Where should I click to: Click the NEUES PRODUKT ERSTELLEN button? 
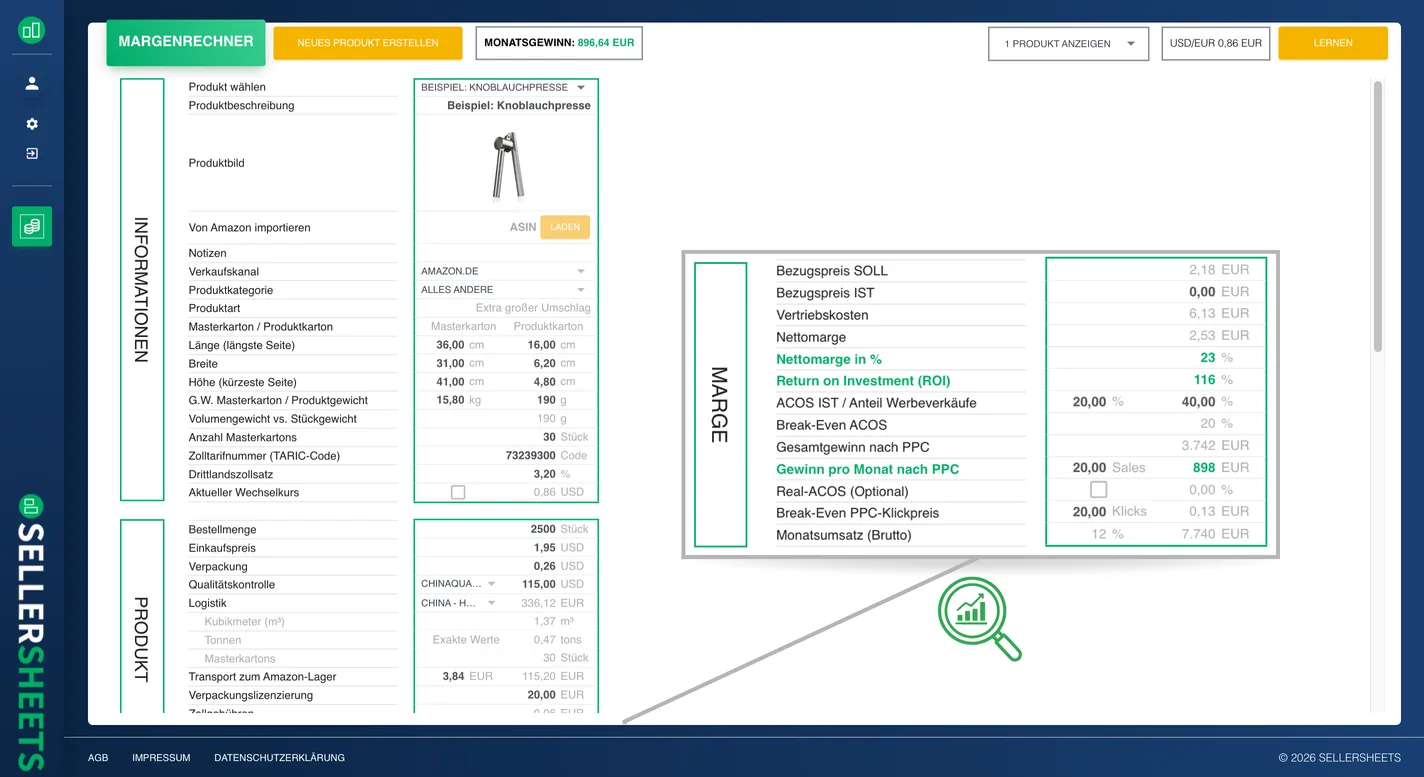[x=368, y=43]
